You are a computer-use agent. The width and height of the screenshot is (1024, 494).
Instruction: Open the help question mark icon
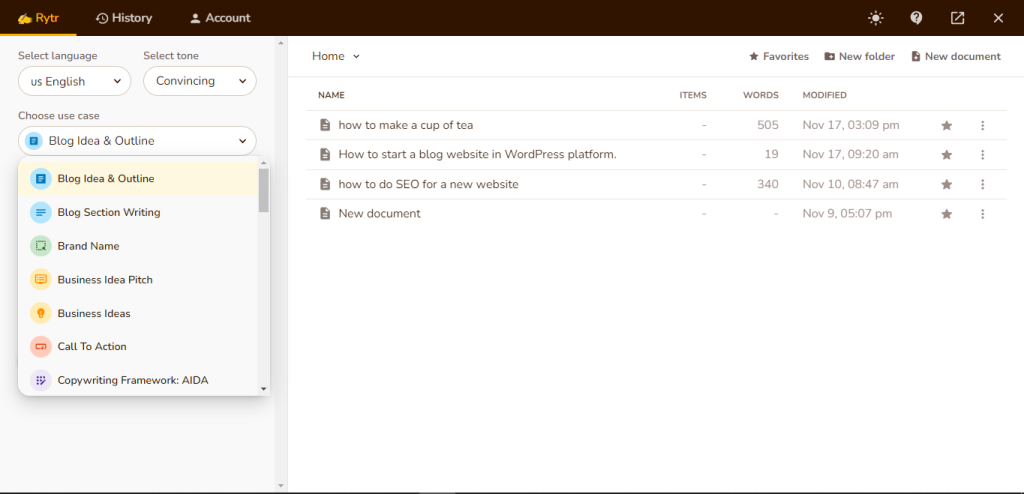pos(916,18)
